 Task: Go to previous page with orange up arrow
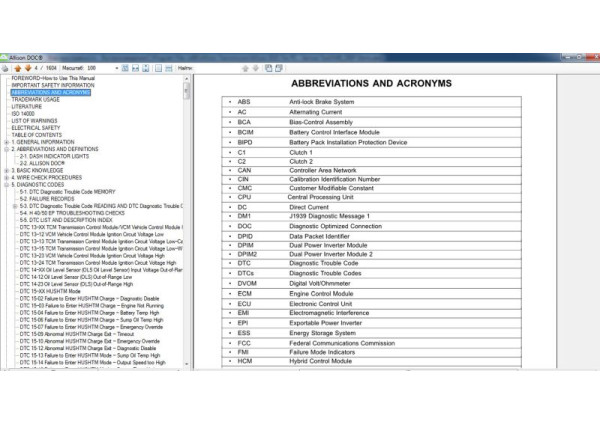pos(19,67)
